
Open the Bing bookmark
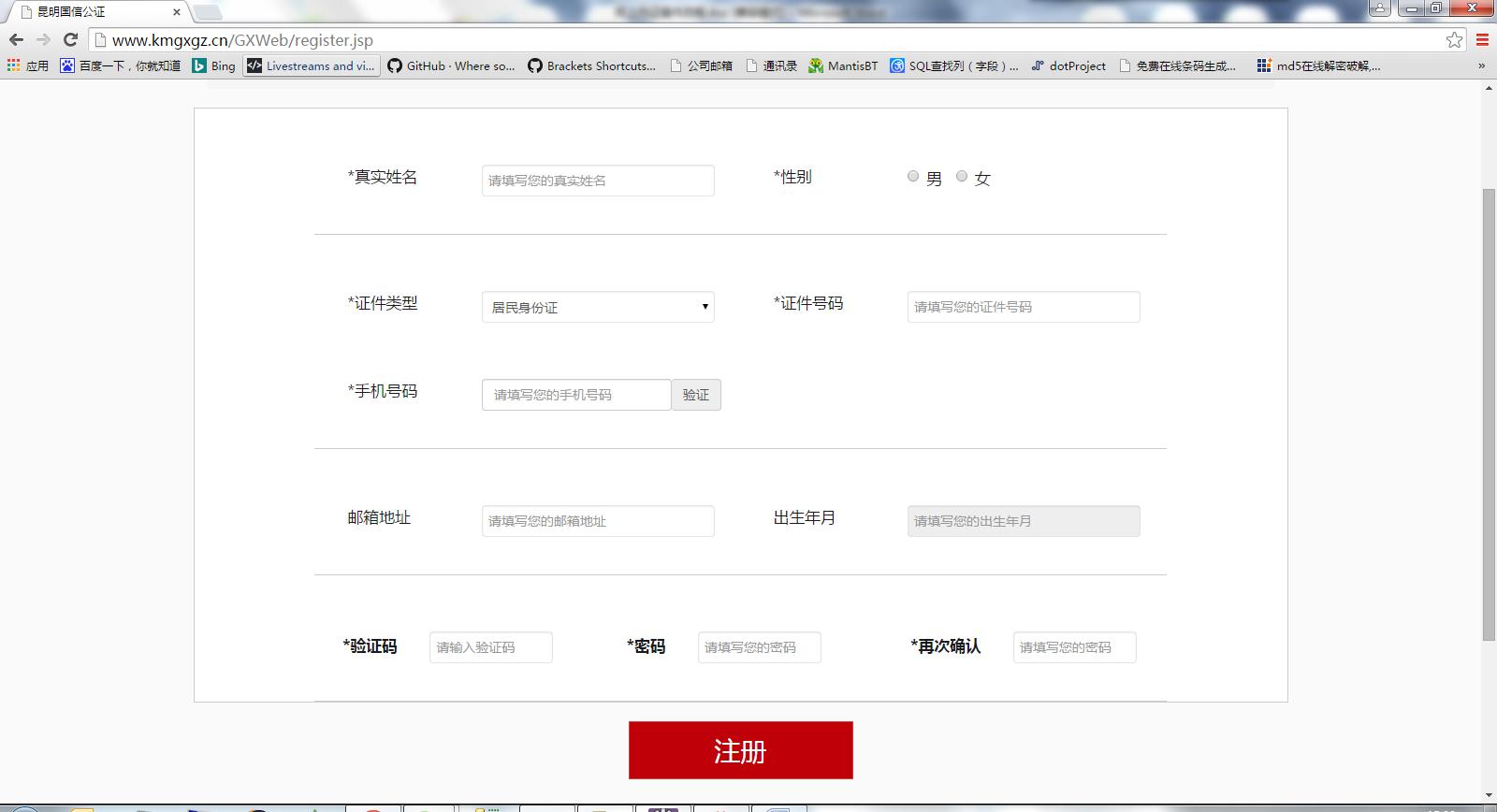click(213, 65)
